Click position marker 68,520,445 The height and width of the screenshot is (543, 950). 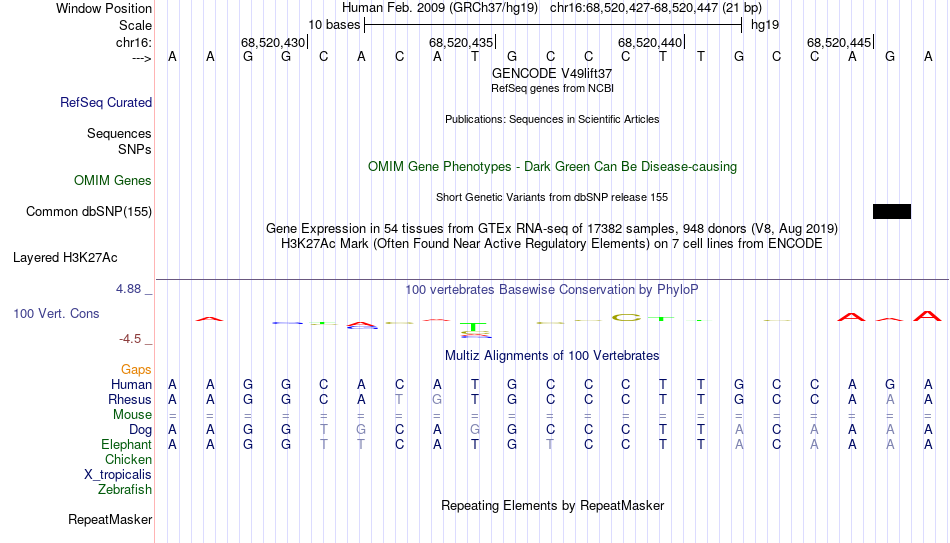click(840, 42)
